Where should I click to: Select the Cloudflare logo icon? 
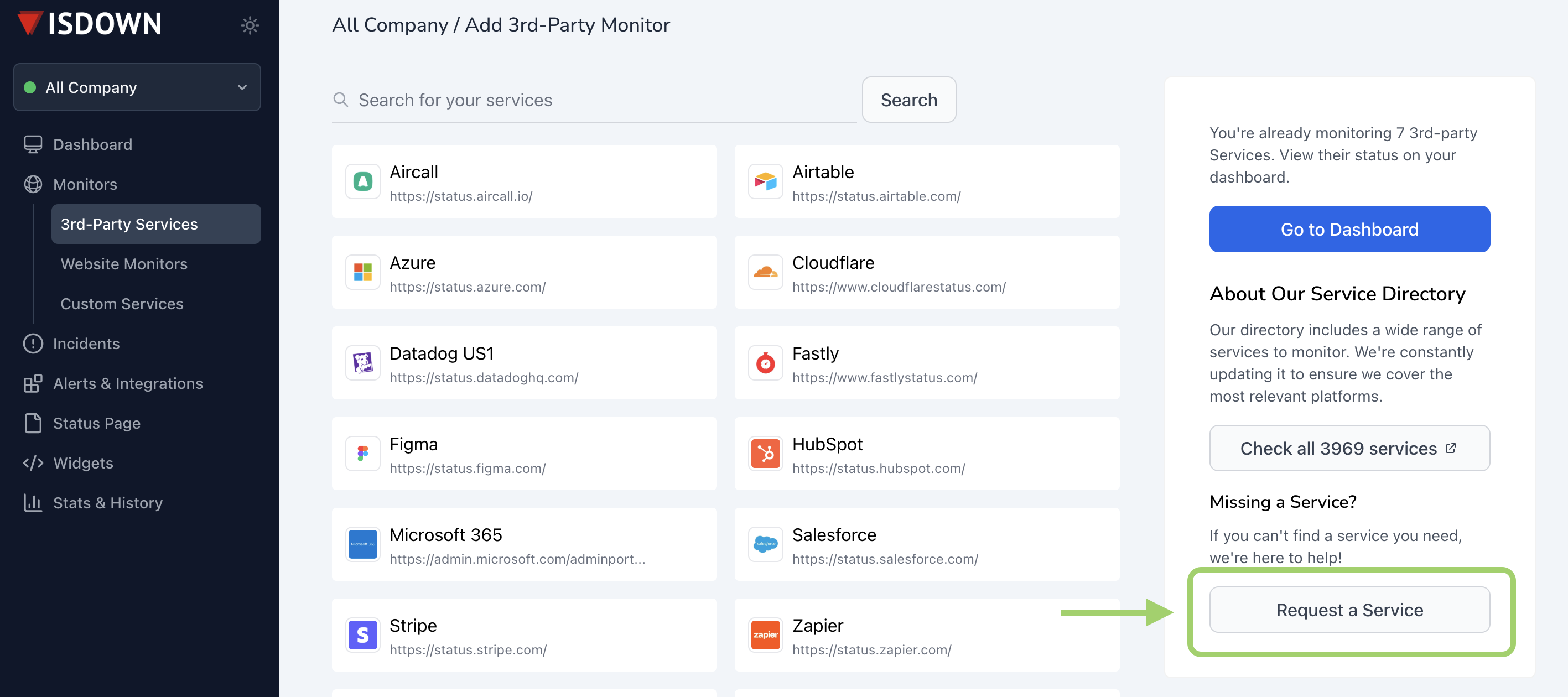tap(765, 272)
